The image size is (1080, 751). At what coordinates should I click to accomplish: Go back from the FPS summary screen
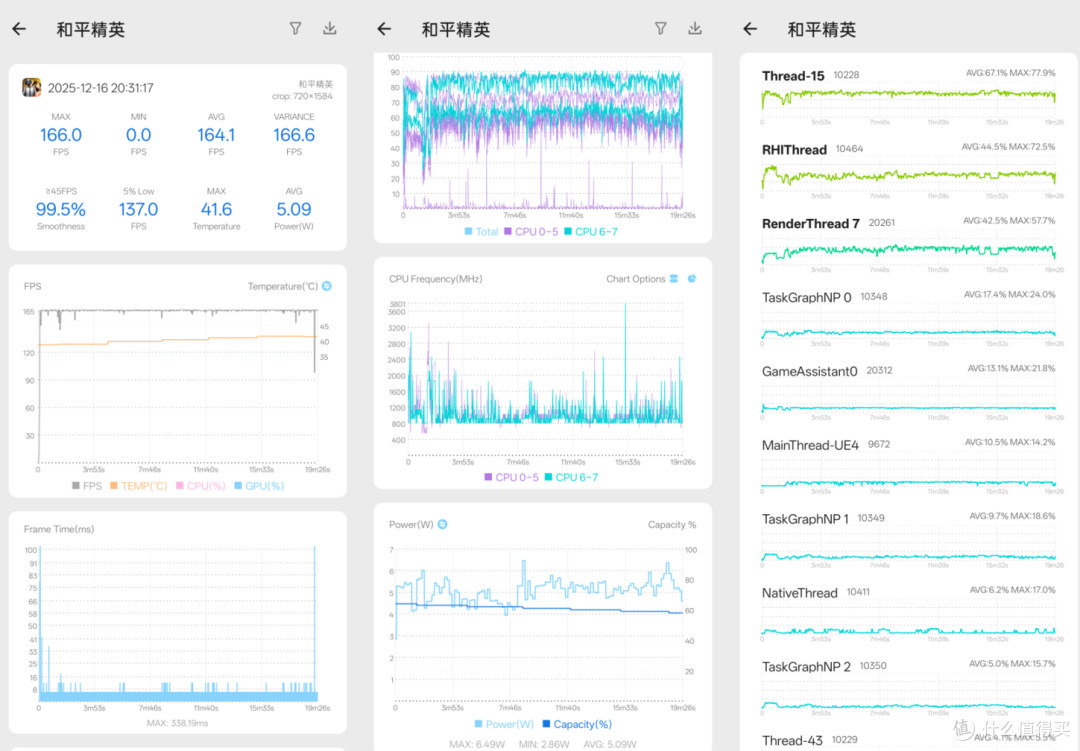point(19,29)
